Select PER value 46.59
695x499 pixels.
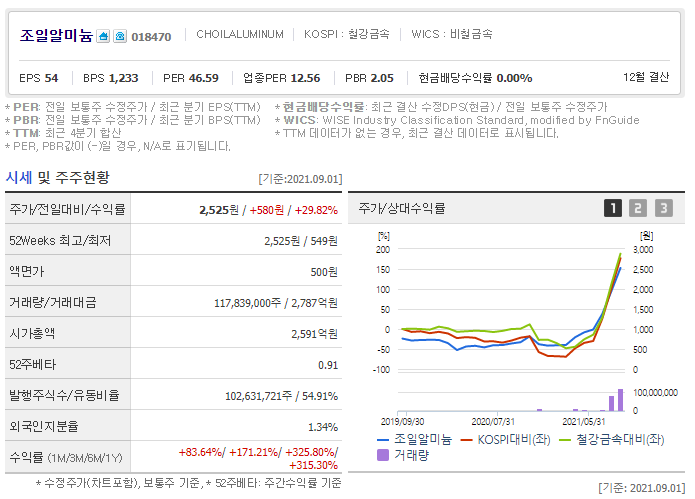(203, 78)
